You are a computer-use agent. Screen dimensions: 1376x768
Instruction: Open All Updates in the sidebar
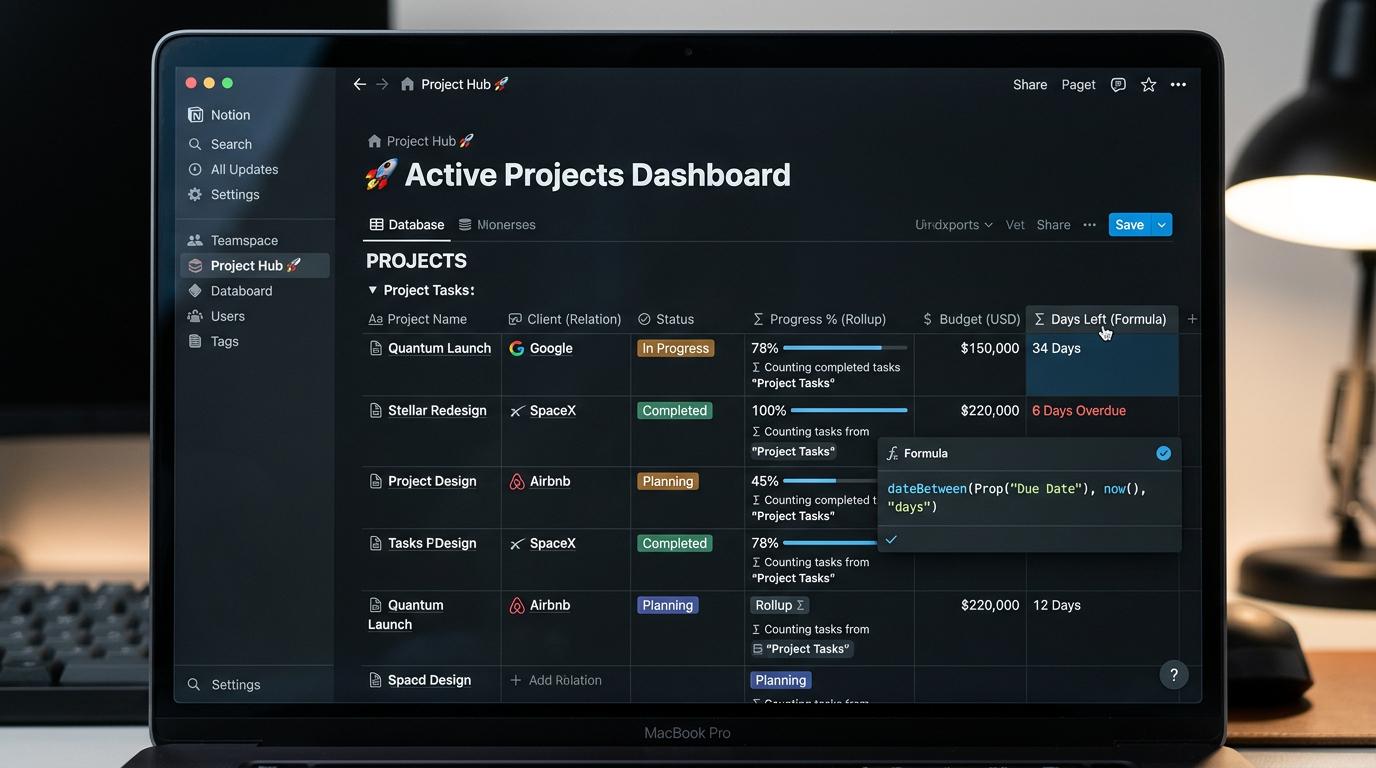click(x=234, y=169)
